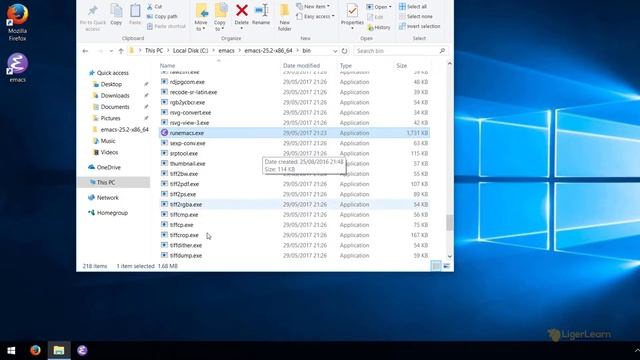Select runemacs.exe file
640x360 pixels.
pos(294,133)
